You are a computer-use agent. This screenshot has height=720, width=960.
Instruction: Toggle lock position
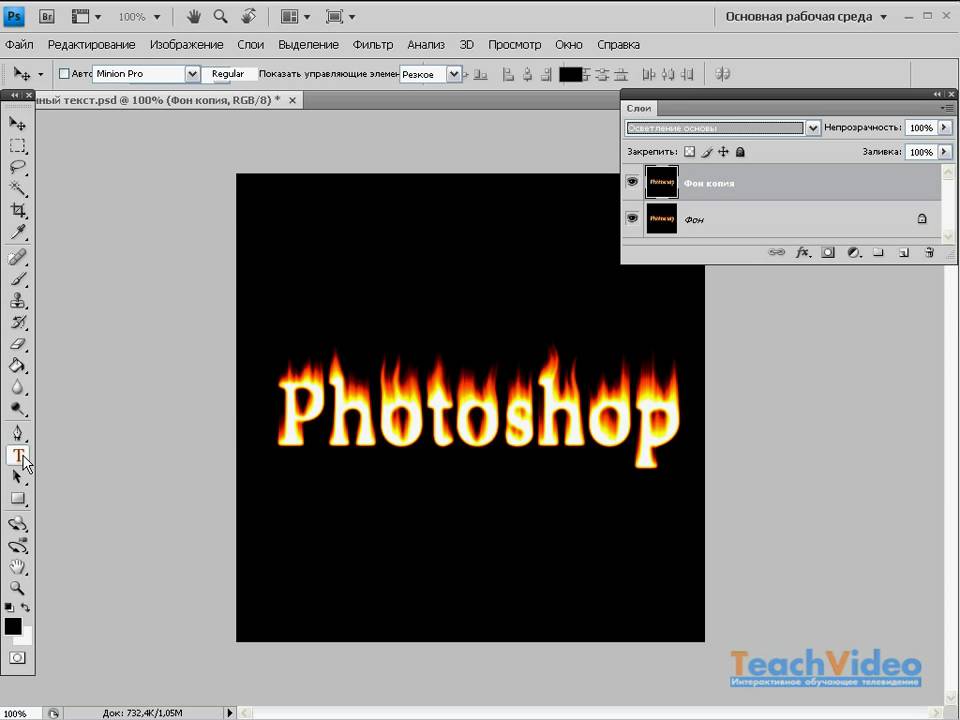[723, 152]
